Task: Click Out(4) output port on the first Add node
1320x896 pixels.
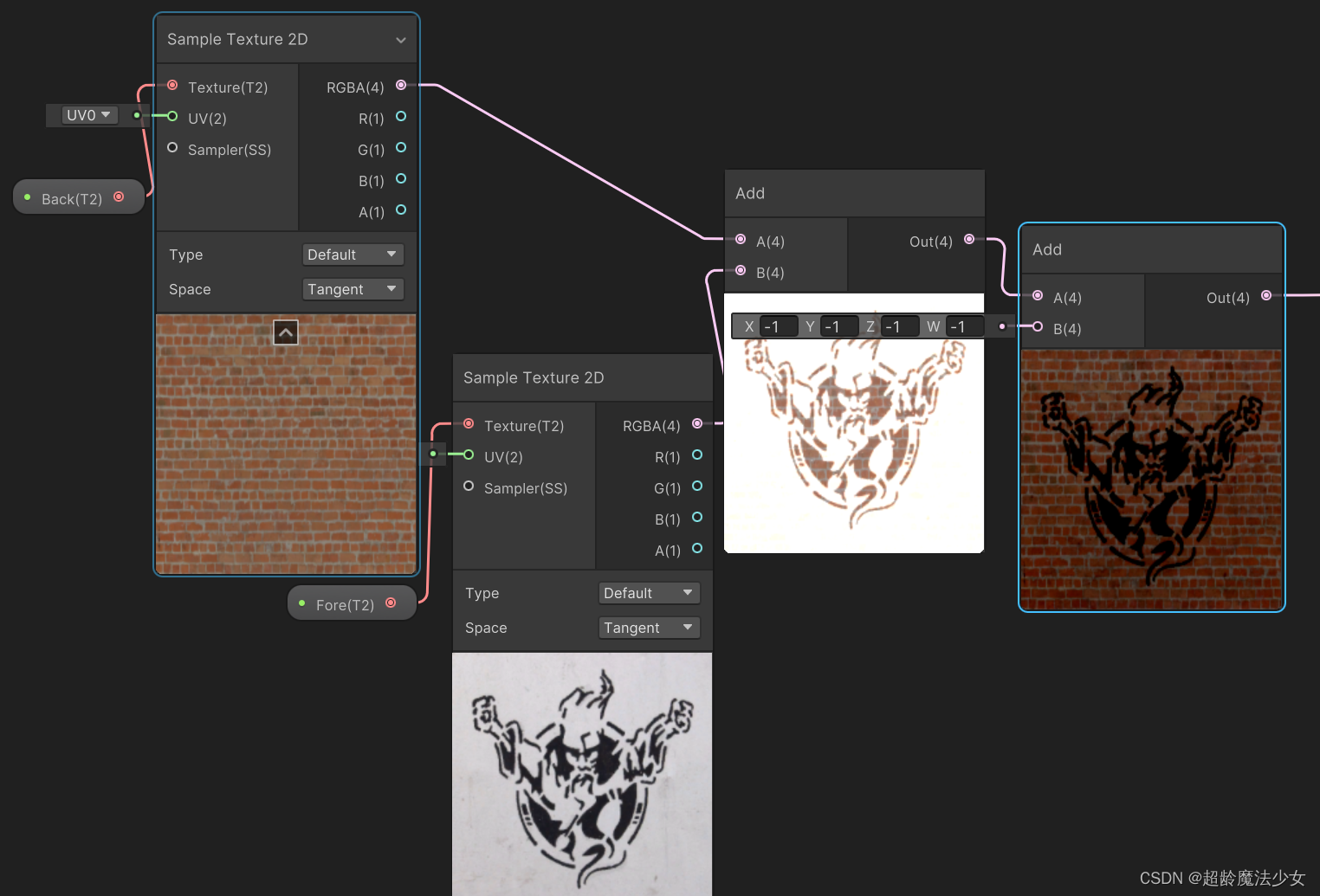Action: tap(969, 239)
